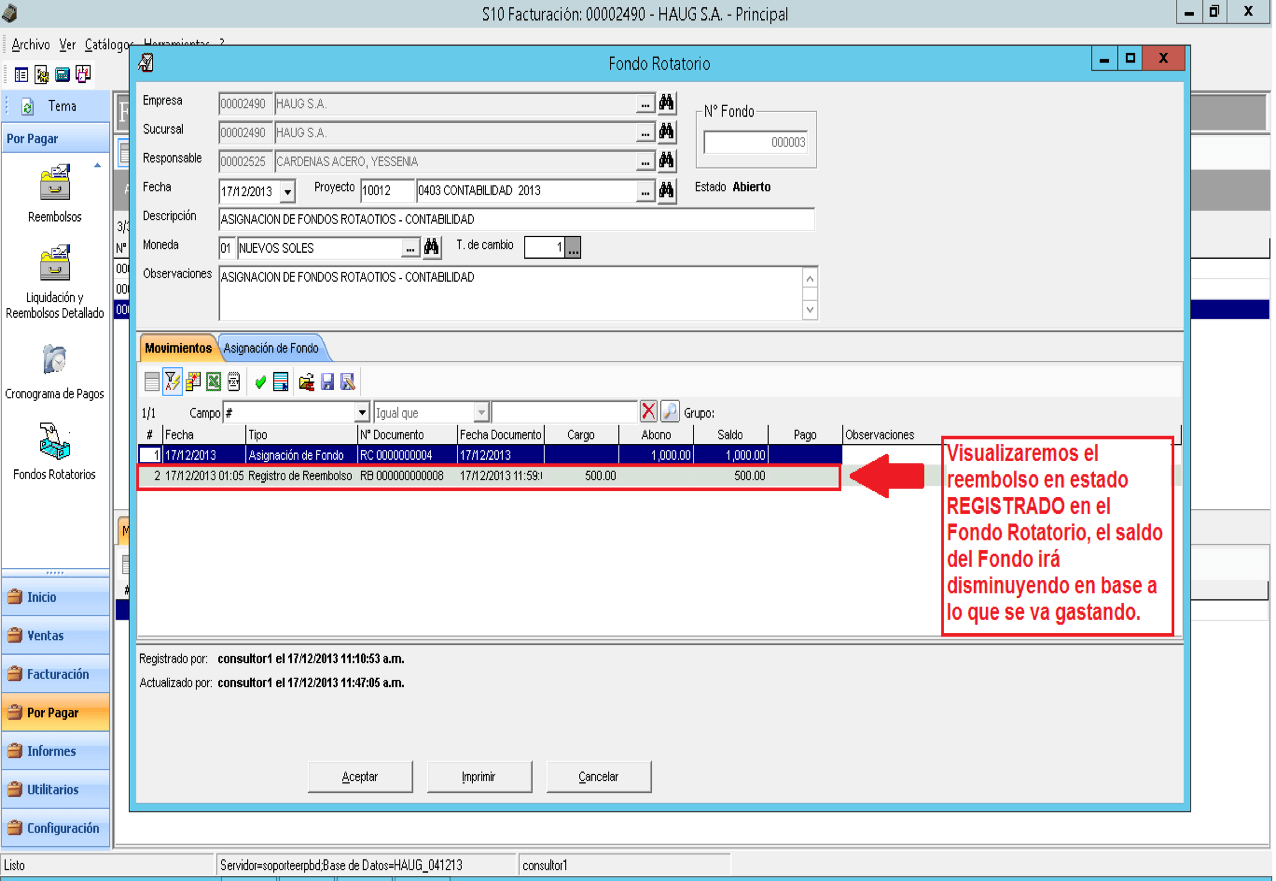Image resolution: width=1276 pixels, height=881 pixels.
Task: Click the red X clear filter icon
Action: (649, 412)
